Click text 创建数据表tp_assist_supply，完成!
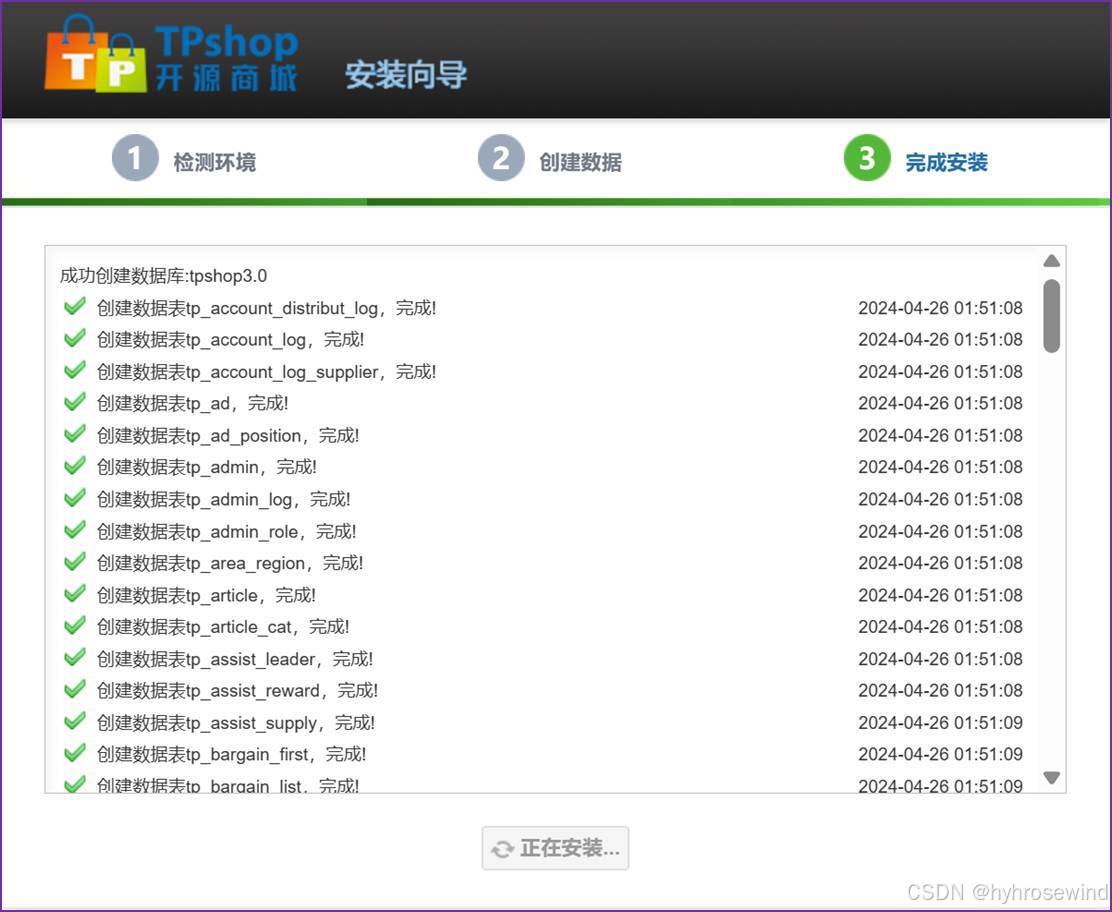This screenshot has height=912, width=1112. 236,723
